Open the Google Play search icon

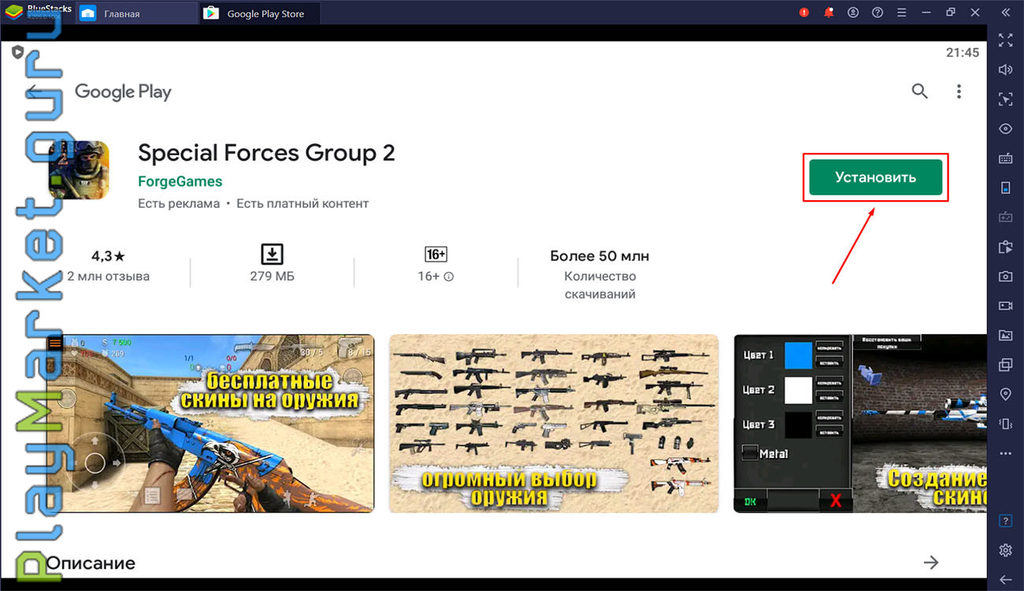point(920,91)
